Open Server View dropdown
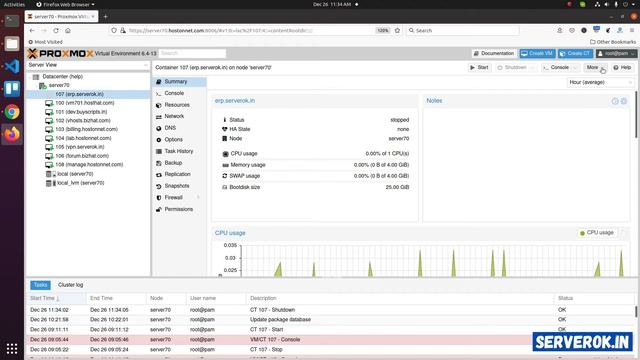Viewport: 640px width, 360px height. click(x=88, y=65)
